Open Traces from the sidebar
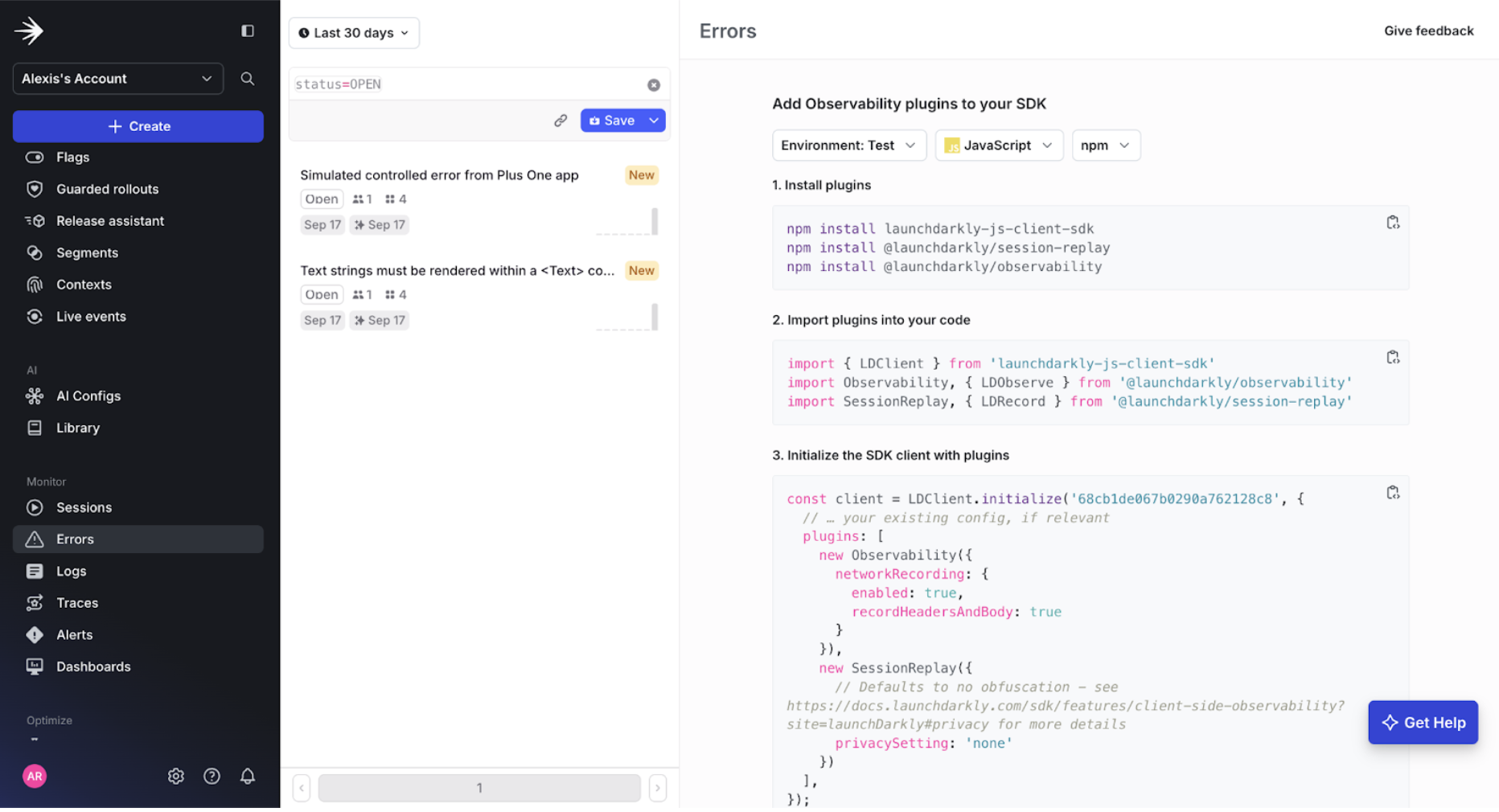This screenshot has height=812, width=1499. click(77, 602)
